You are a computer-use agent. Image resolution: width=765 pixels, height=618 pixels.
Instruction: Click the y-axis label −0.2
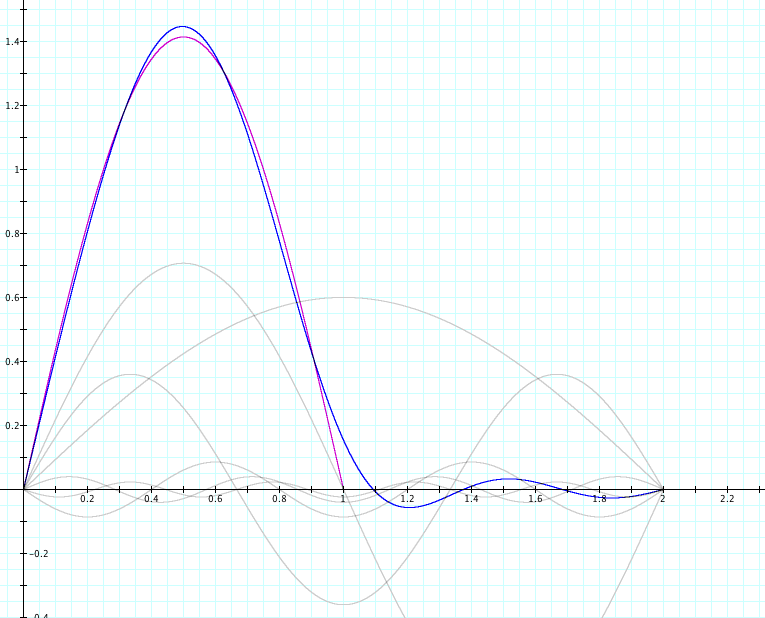tap(39, 554)
